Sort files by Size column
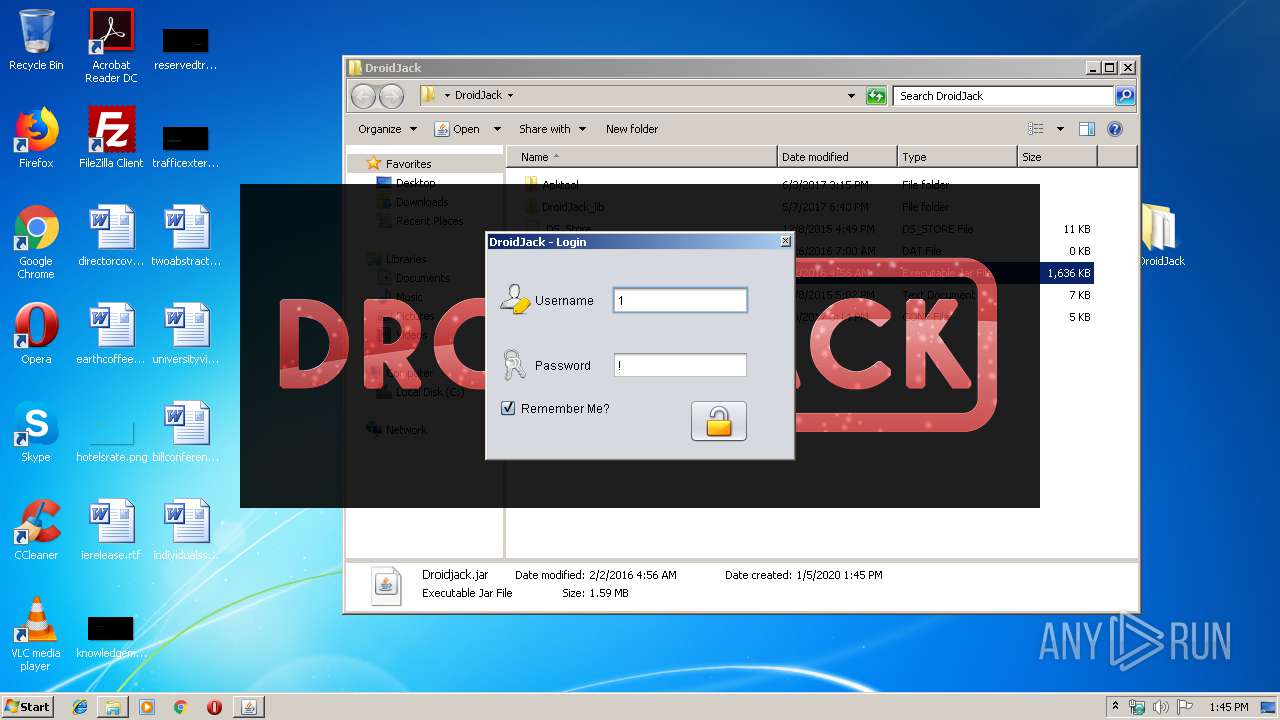Image resolution: width=1280 pixels, height=720 pixels. coord(1057,157)
